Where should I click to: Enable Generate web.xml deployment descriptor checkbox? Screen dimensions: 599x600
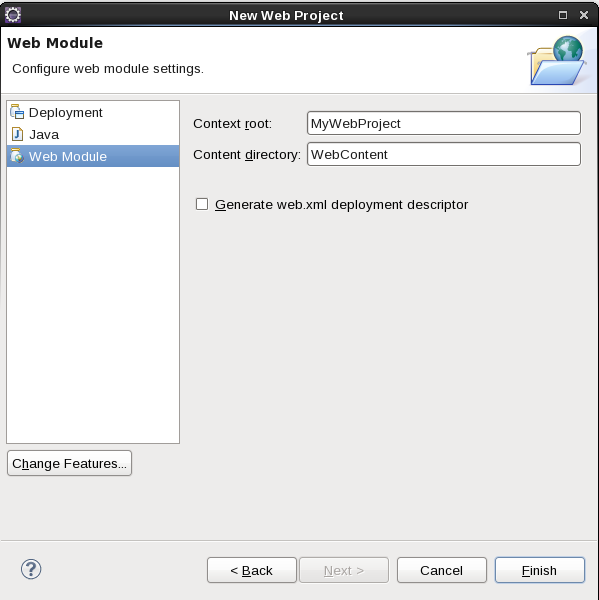pyautogui.click(x=202, y=204)
